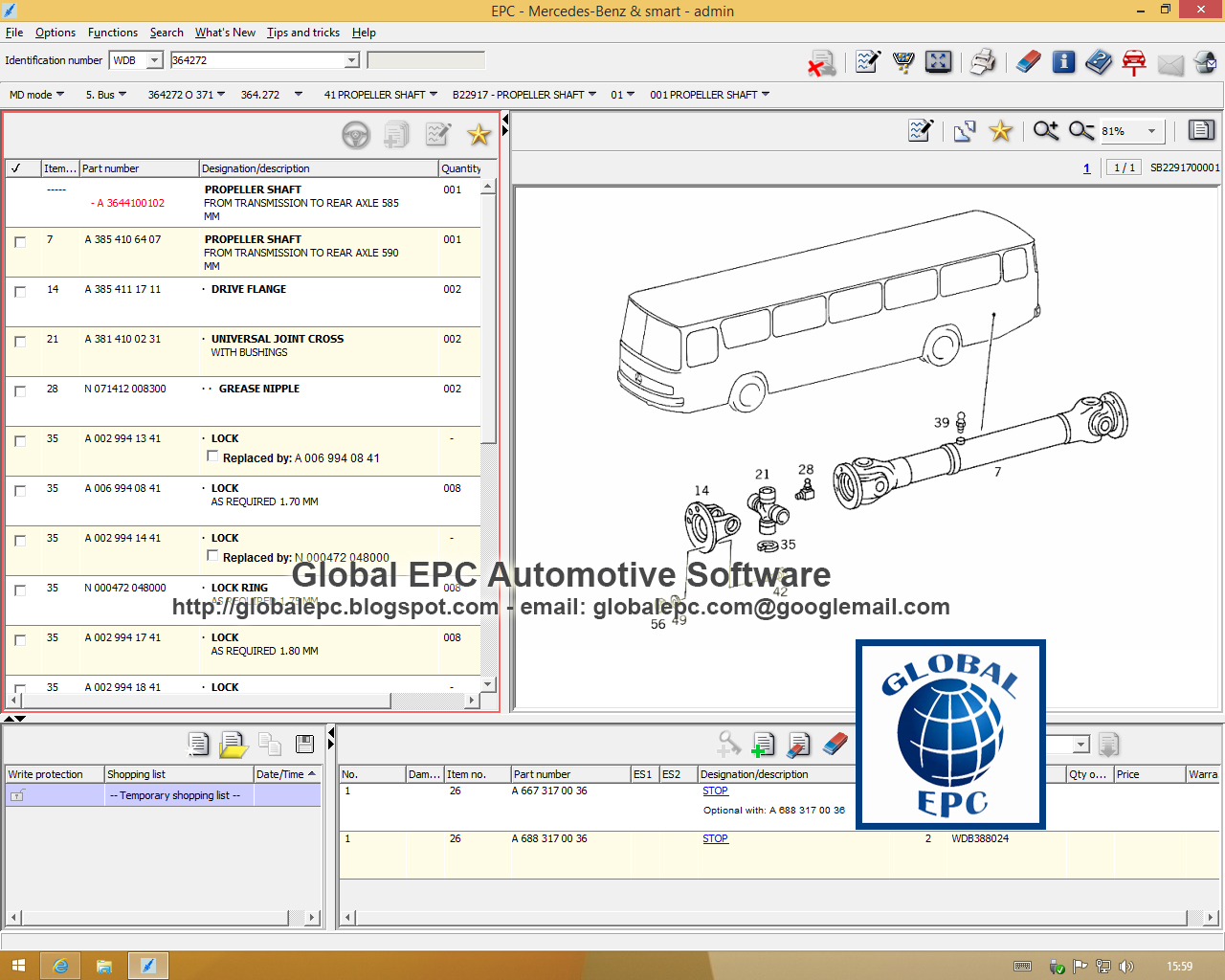The image size is (1225, 980).
Task: Click the page 1 link above the illustration
Action: (x=1086, y=167)
